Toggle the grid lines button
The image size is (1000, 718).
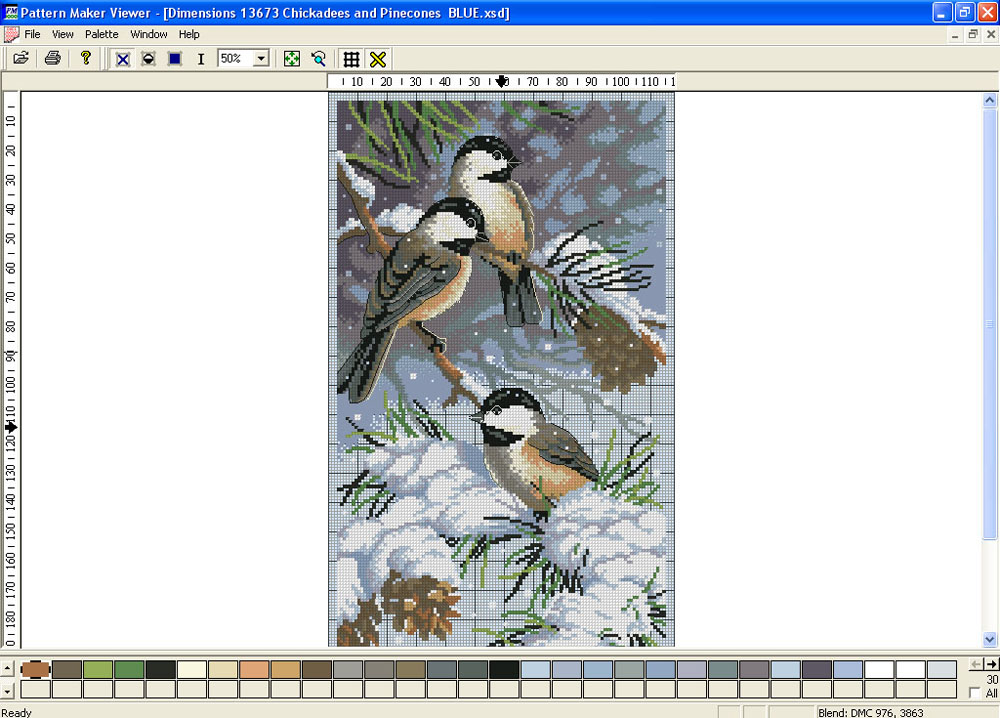(351, 59)
